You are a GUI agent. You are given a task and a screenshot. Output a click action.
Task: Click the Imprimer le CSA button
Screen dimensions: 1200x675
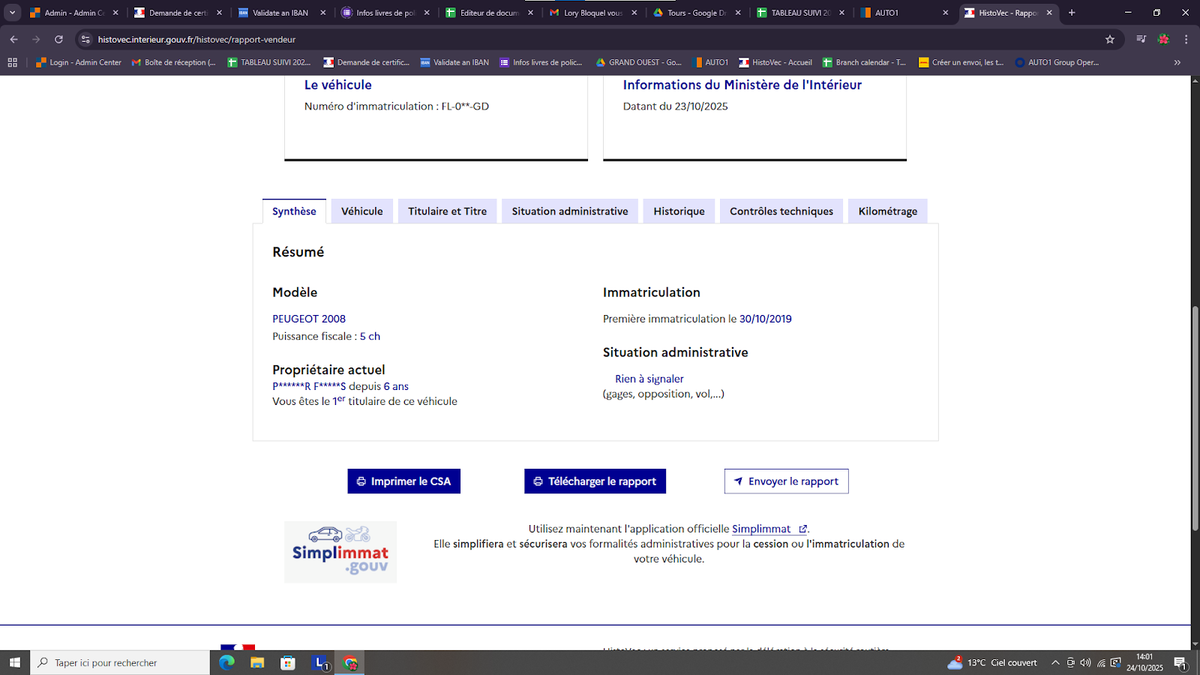point(404,481)
